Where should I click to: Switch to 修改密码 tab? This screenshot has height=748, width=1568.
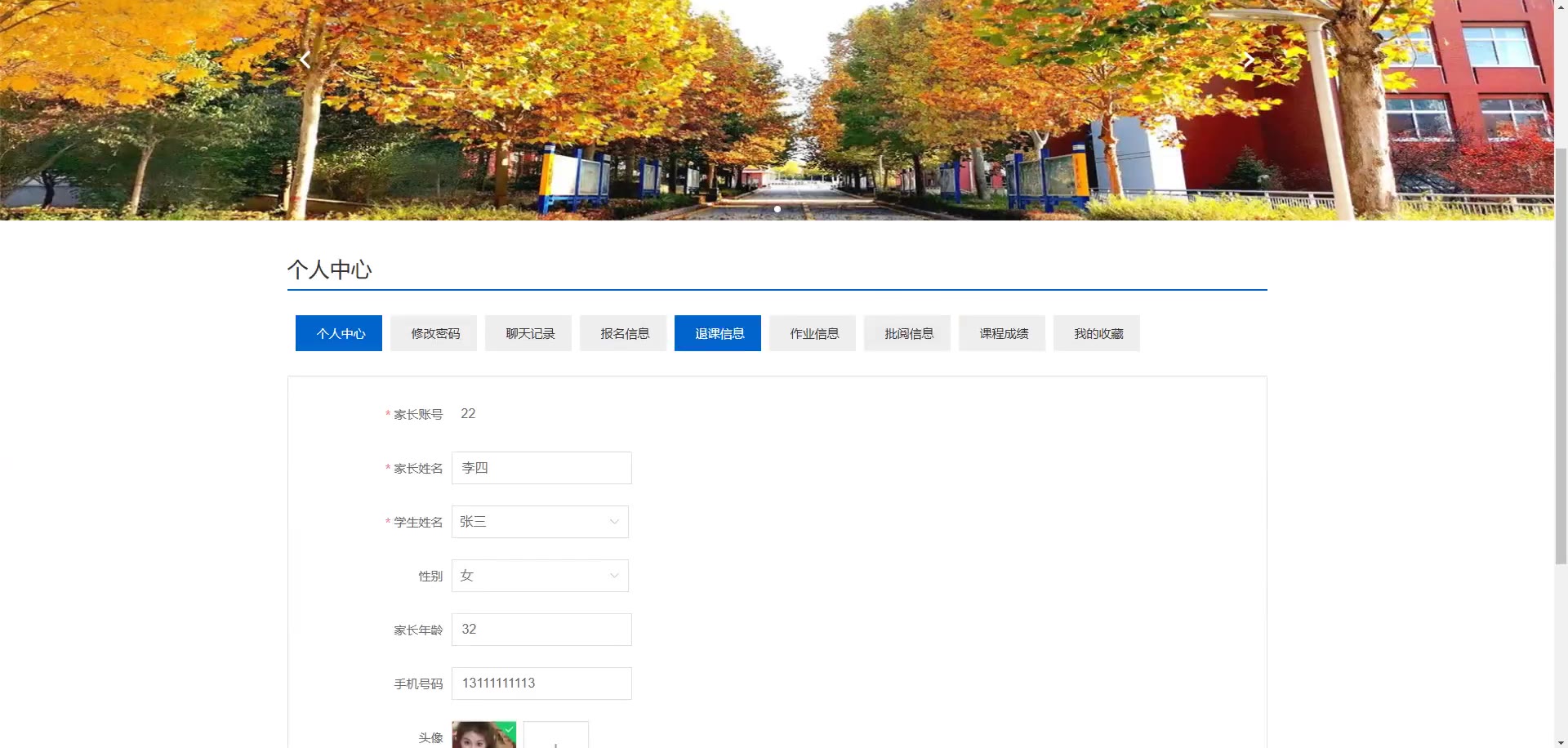434,333
